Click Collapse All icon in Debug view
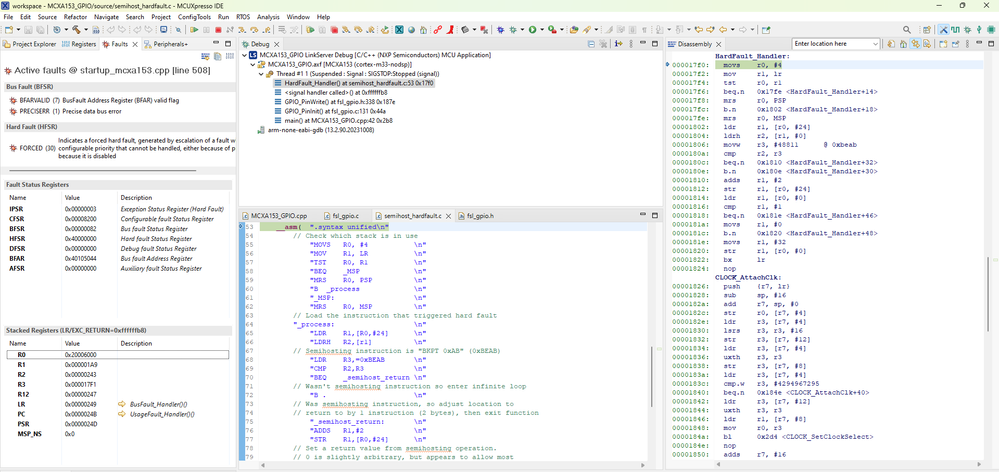The image size is (999, 472). pyautogui.click(x=591, y=44)
